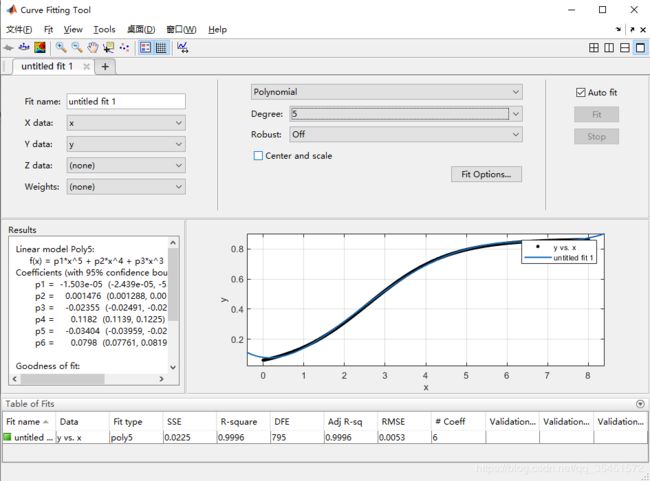The height and width of the screenshot is (481, 650).
Task: Open the Y data dropdown
Action: coord(126,144)
